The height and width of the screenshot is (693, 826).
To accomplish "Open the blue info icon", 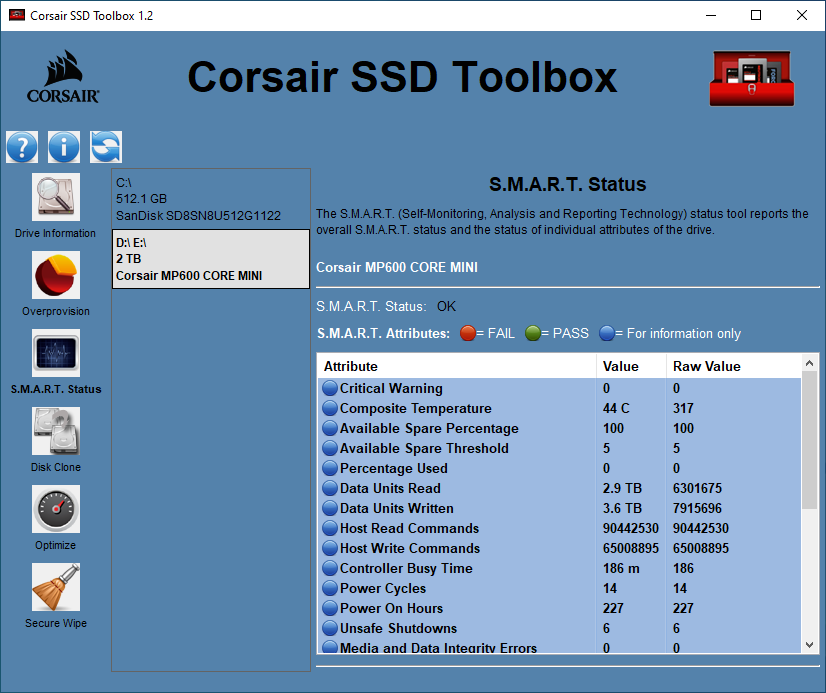I will click(64, 147).
